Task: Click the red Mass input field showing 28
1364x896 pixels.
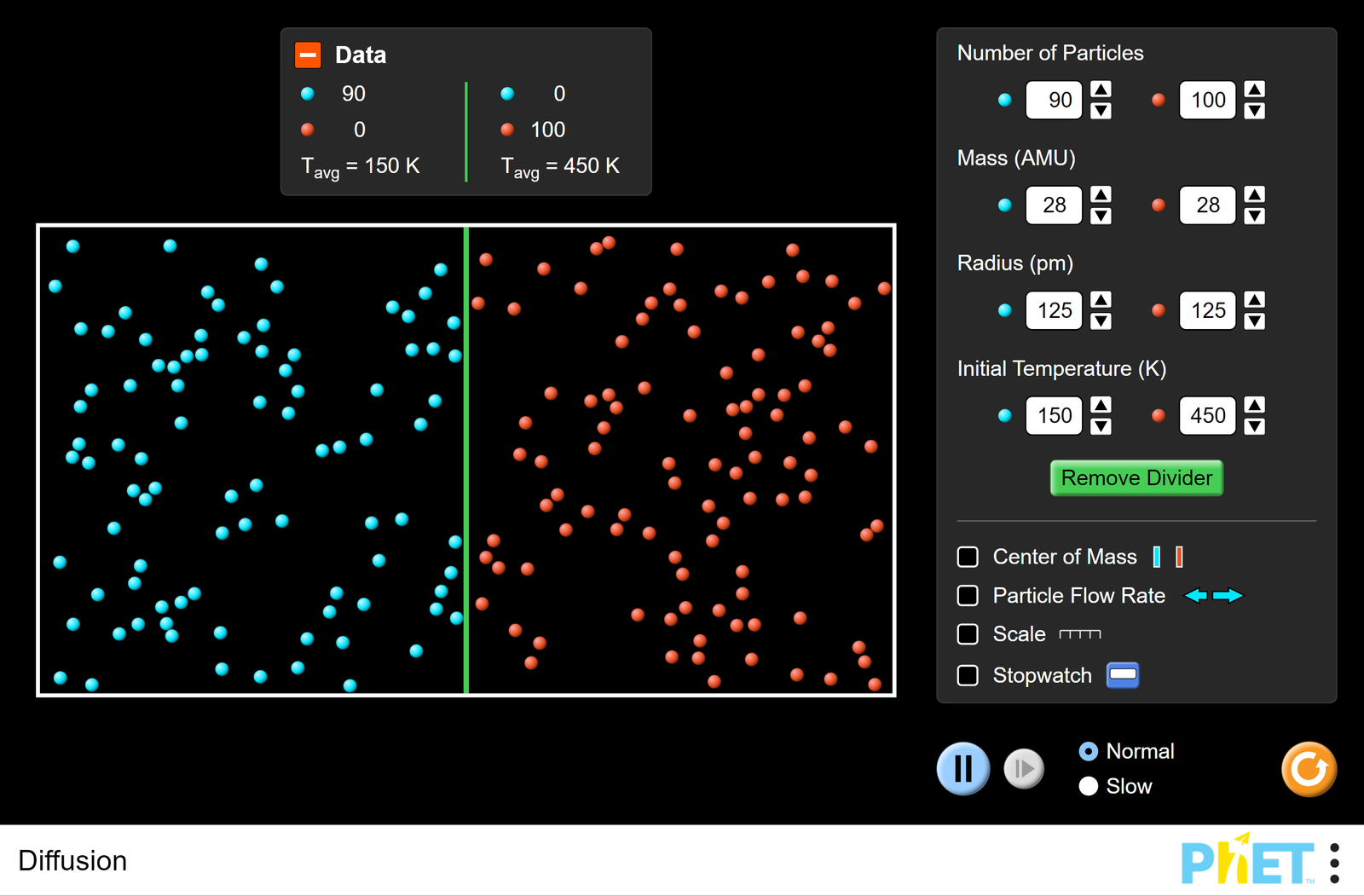Action: tap(1206, 205)
